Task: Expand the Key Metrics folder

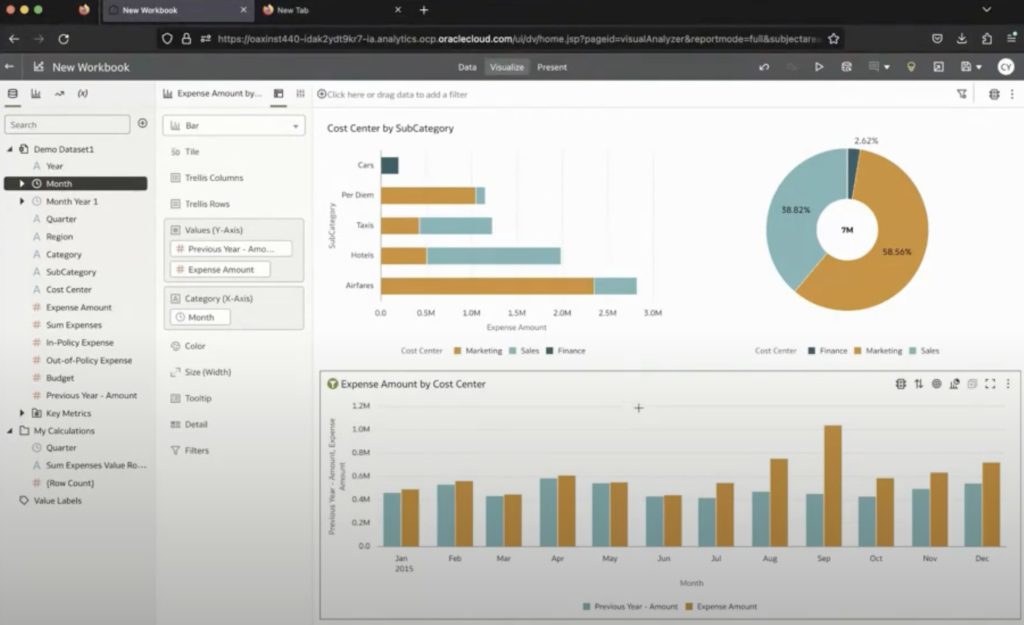Action: [22, 413]
